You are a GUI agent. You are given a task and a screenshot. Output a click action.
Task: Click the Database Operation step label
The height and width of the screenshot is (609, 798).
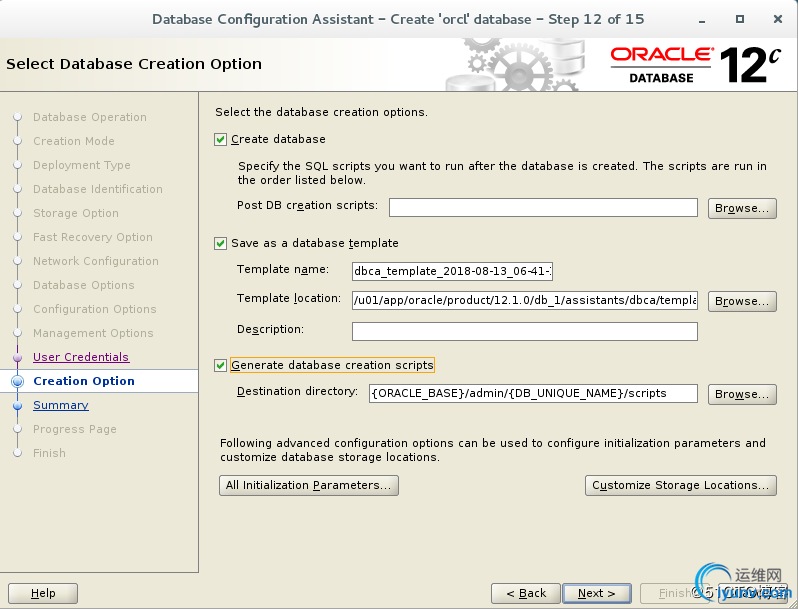coord(90,117)
